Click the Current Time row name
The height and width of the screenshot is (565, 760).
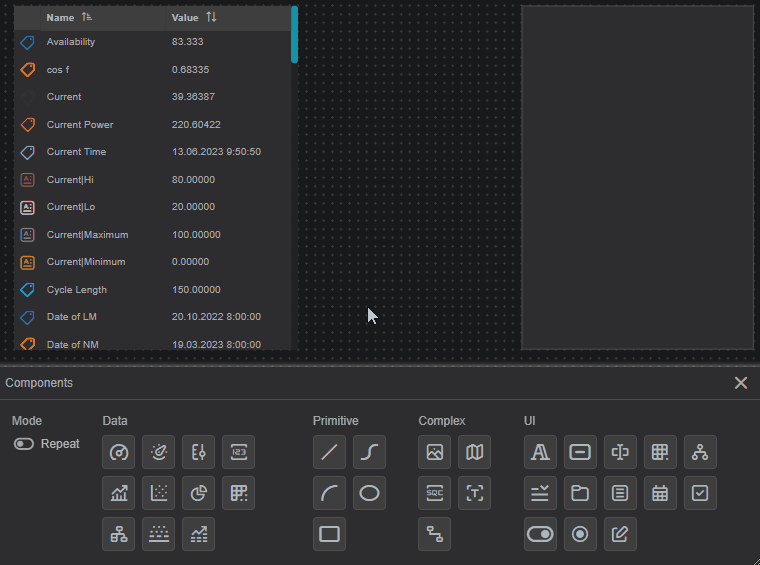click(x=76, y=152)
